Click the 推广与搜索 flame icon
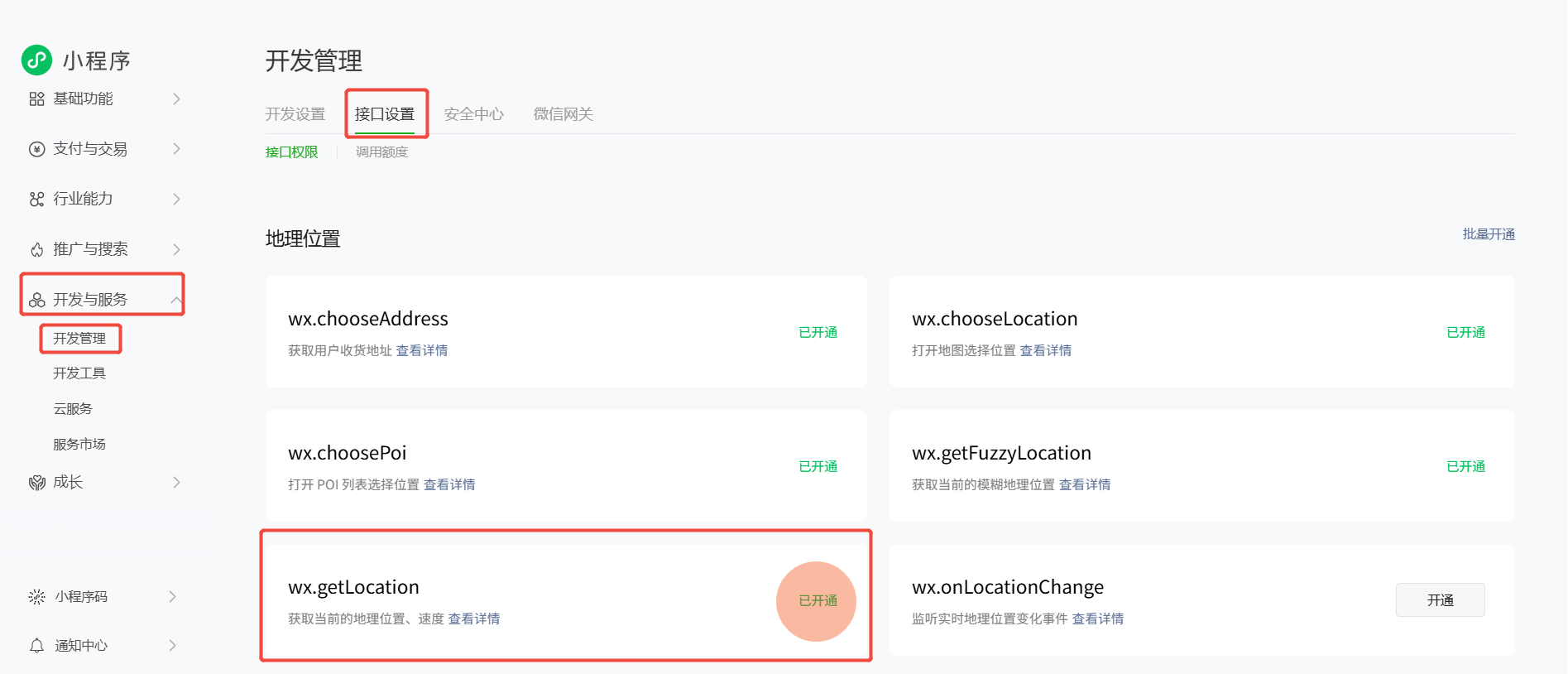1568x674 pixels. click(36, 250)
